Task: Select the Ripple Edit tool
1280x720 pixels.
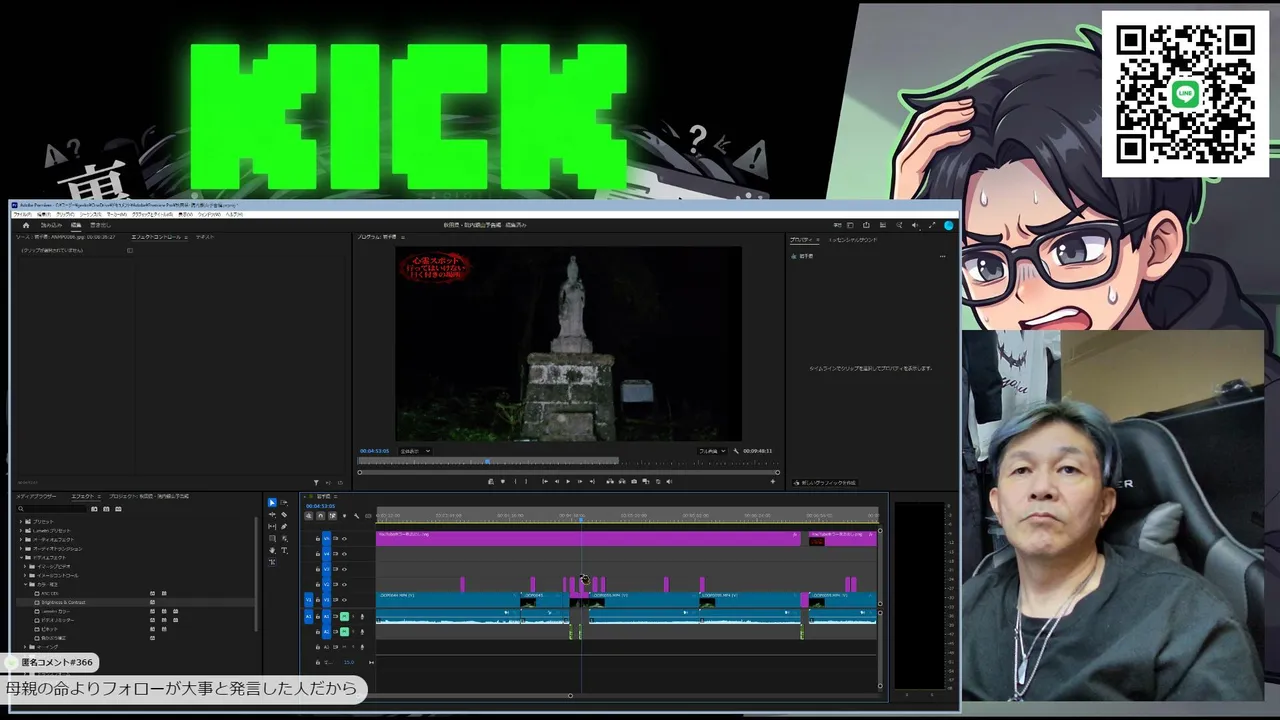Action: coord(272,515)
